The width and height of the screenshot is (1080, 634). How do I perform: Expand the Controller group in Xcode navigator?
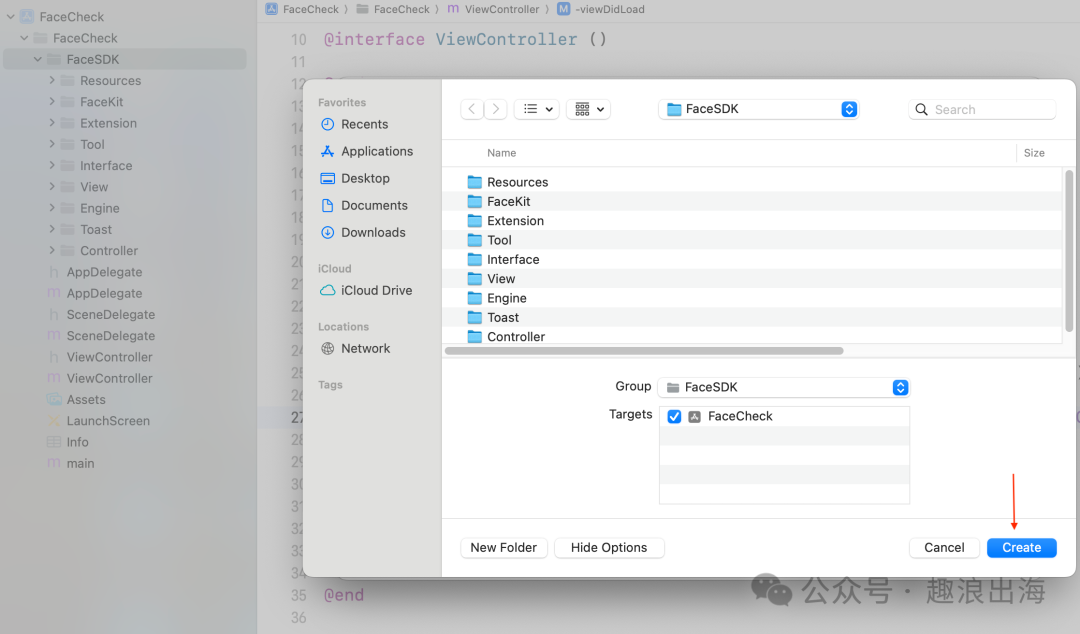[52, 250]
